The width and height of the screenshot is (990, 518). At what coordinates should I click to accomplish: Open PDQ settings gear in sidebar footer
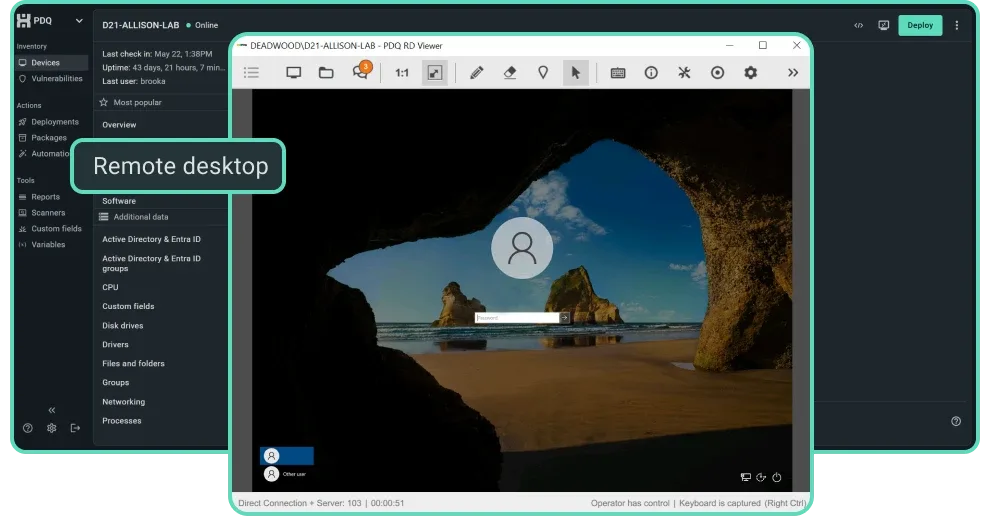click(x=52, y=428)
